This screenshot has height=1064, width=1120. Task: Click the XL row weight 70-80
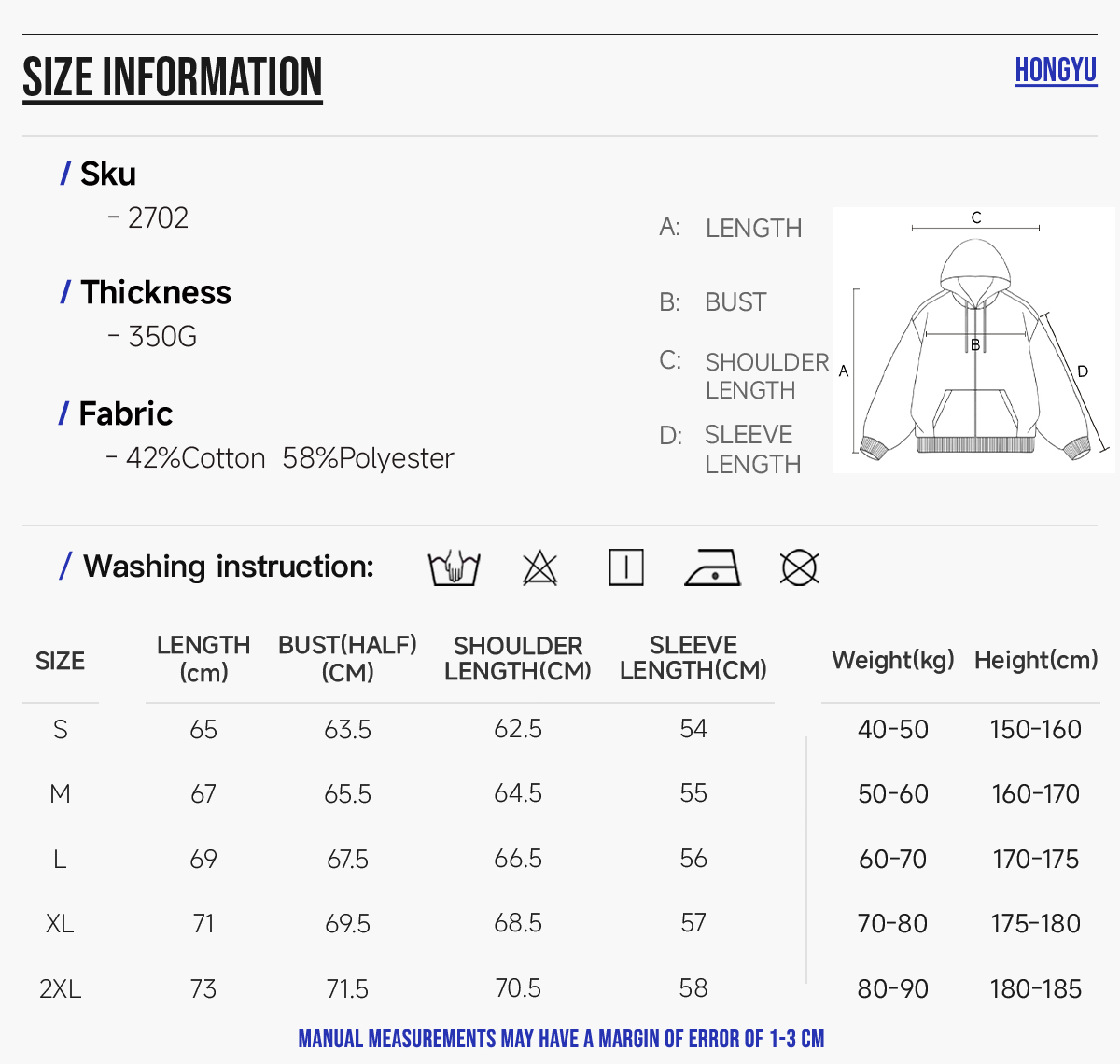coord(893,924)
